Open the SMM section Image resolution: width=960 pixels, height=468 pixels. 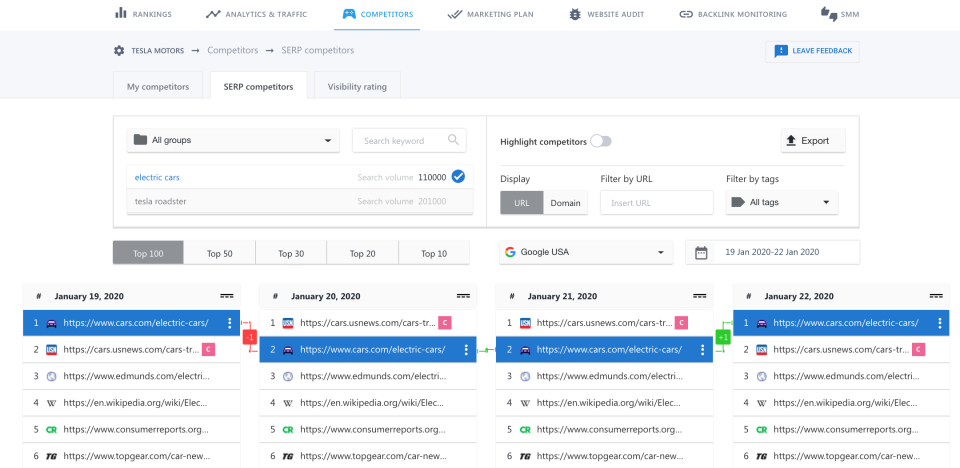click(x=840, y=13)
